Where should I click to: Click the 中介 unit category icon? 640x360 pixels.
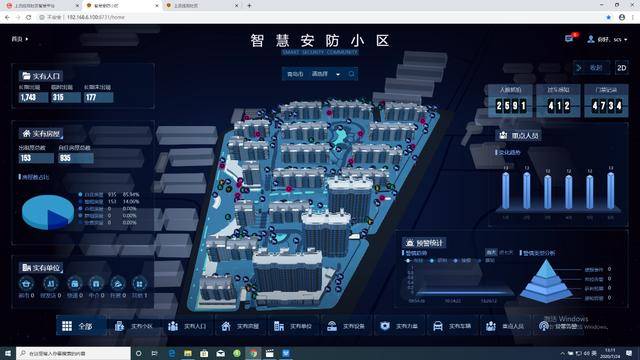coord(96,283)
